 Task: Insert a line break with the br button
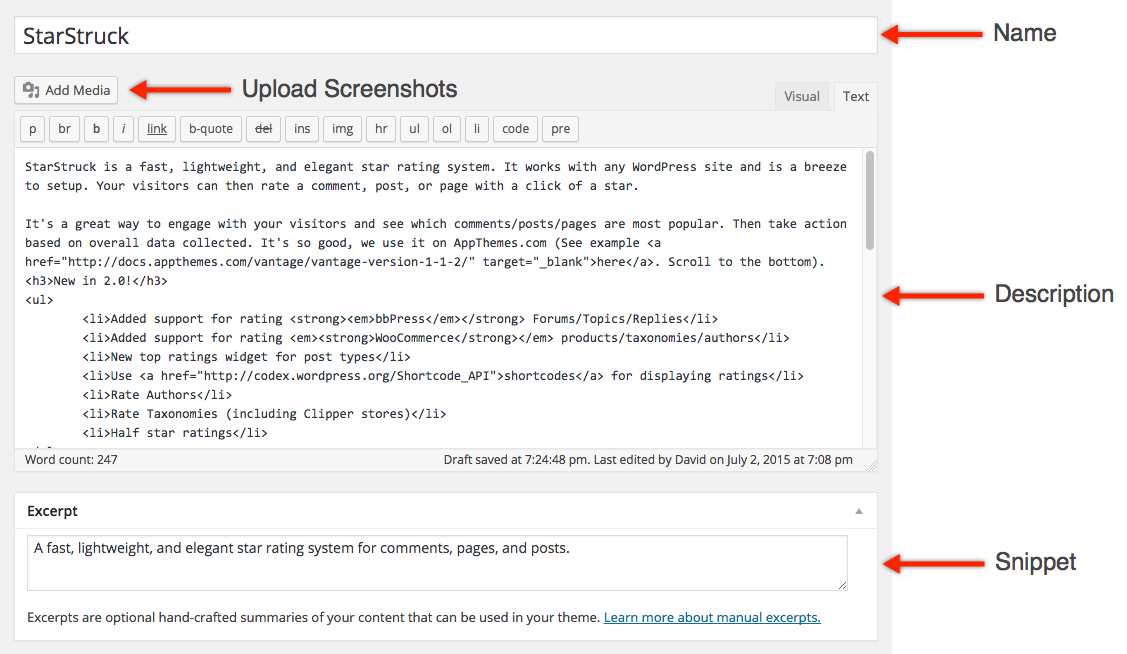[x=64, y=129]
